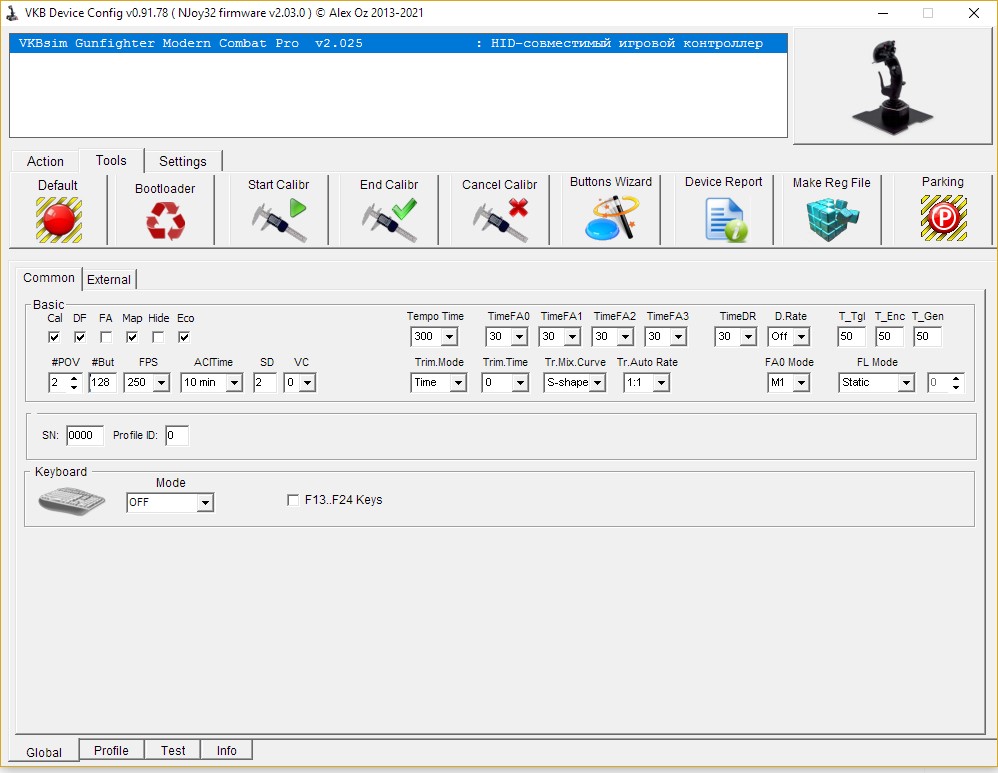This screenshot has width=998, height=773.
Task: Click the Make Reg File cube icon
Action: coord(833,220)
